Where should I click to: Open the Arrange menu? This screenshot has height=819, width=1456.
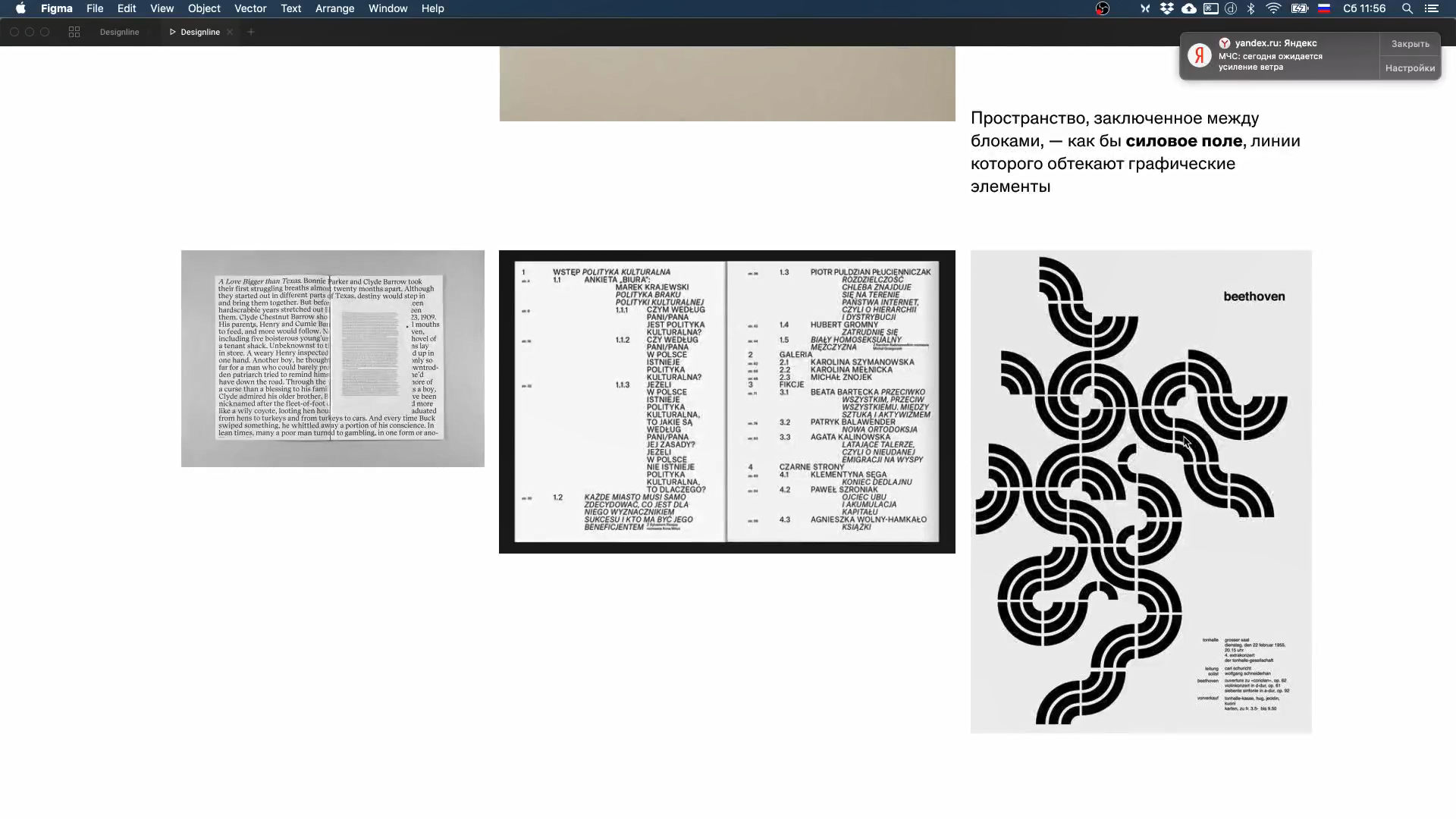point(334,8)
